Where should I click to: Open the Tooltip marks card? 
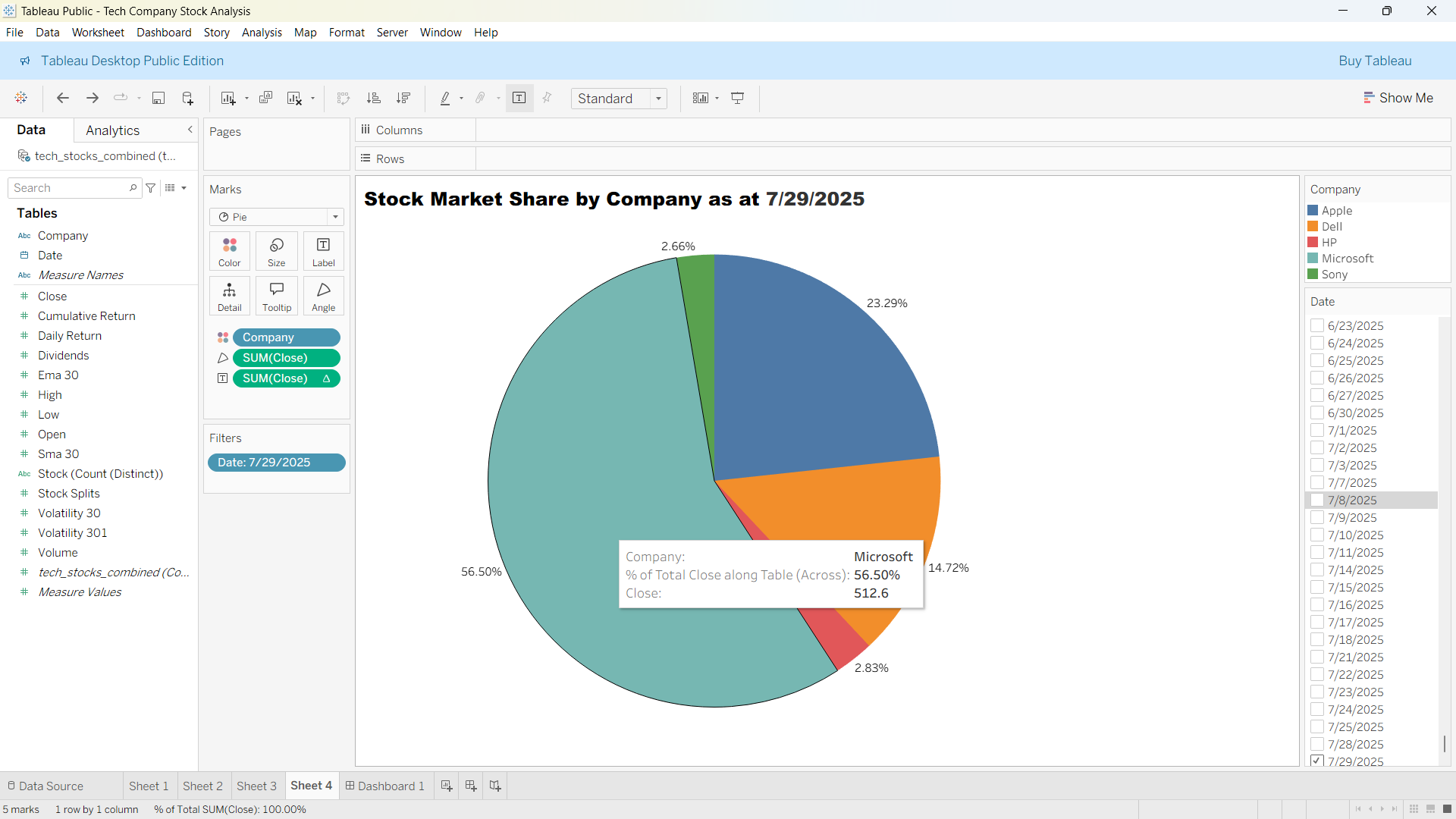click(277, 297)
